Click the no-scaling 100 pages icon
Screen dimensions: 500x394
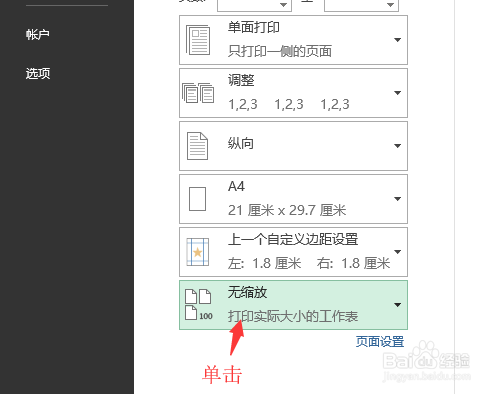coord(199,305)
